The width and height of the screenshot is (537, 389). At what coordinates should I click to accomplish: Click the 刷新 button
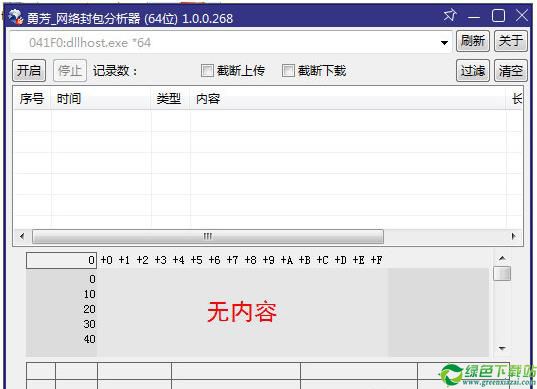click(473, 41)
